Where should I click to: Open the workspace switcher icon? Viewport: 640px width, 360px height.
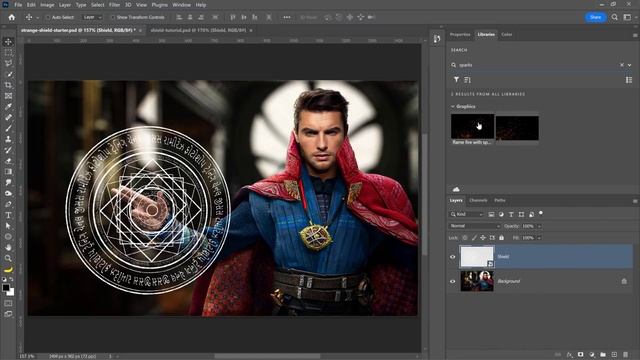coord(627,17)
